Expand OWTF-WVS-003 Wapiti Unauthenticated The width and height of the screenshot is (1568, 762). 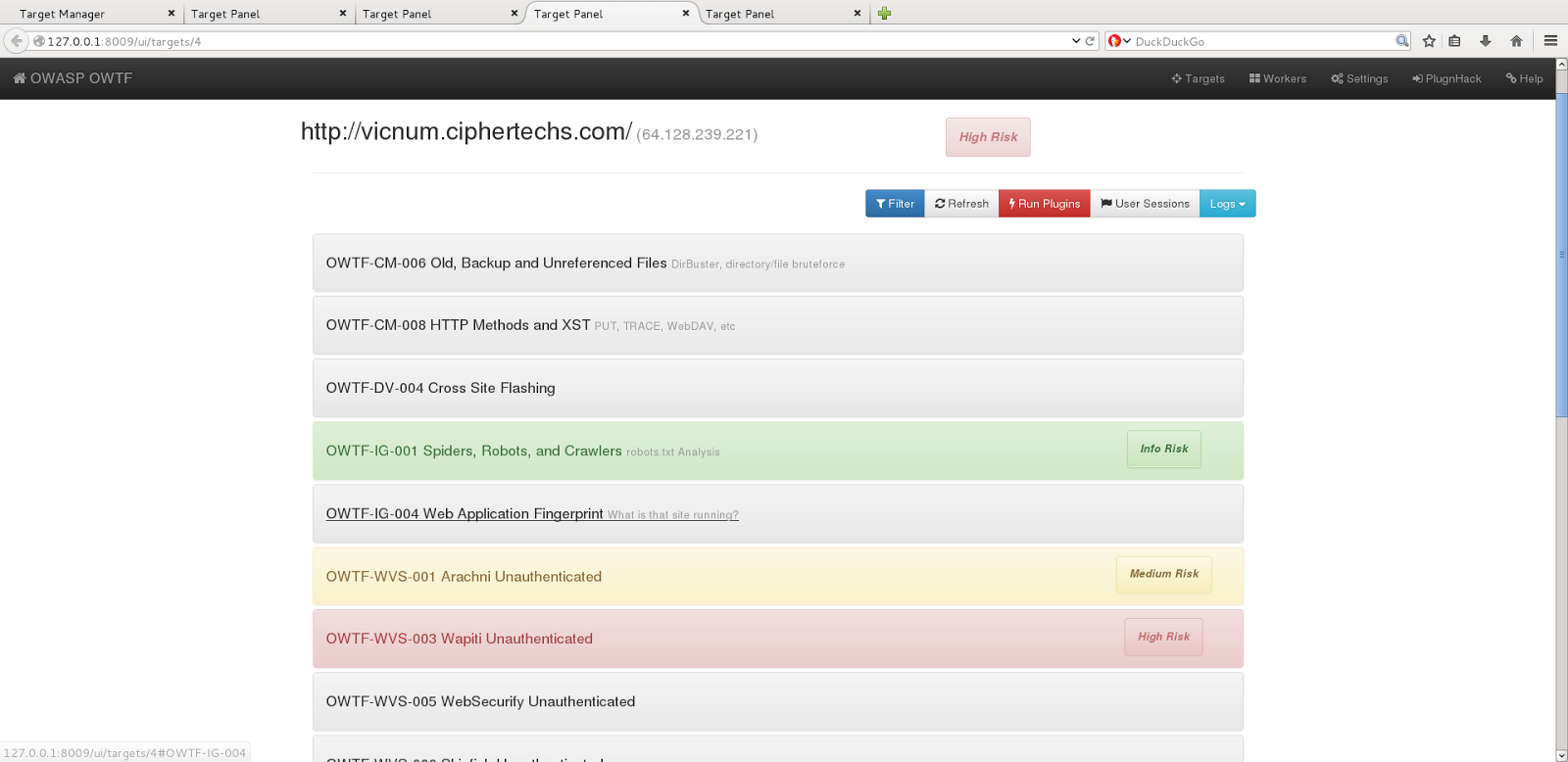778,639
